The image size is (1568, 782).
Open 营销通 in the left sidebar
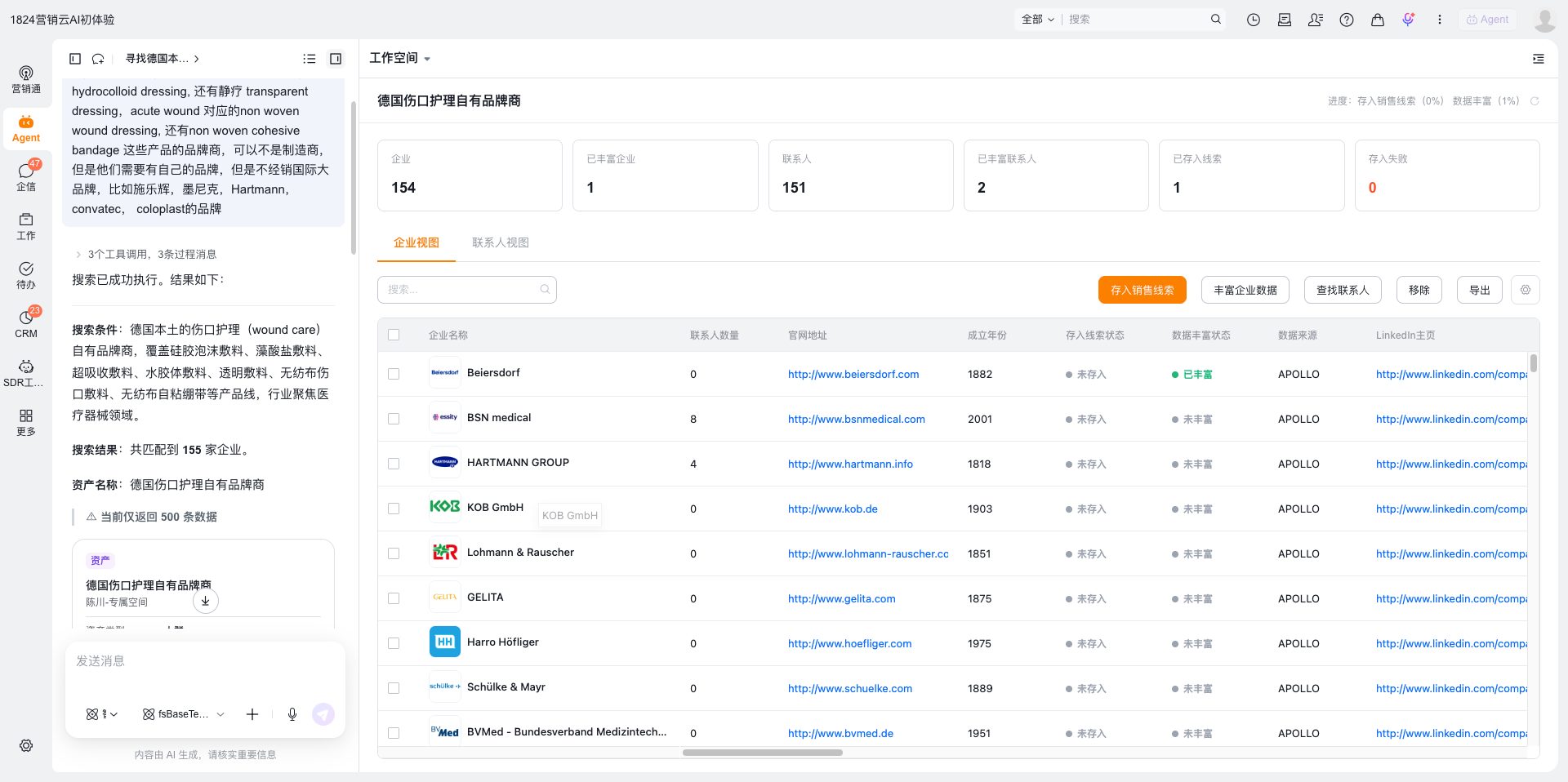(26, 80)
